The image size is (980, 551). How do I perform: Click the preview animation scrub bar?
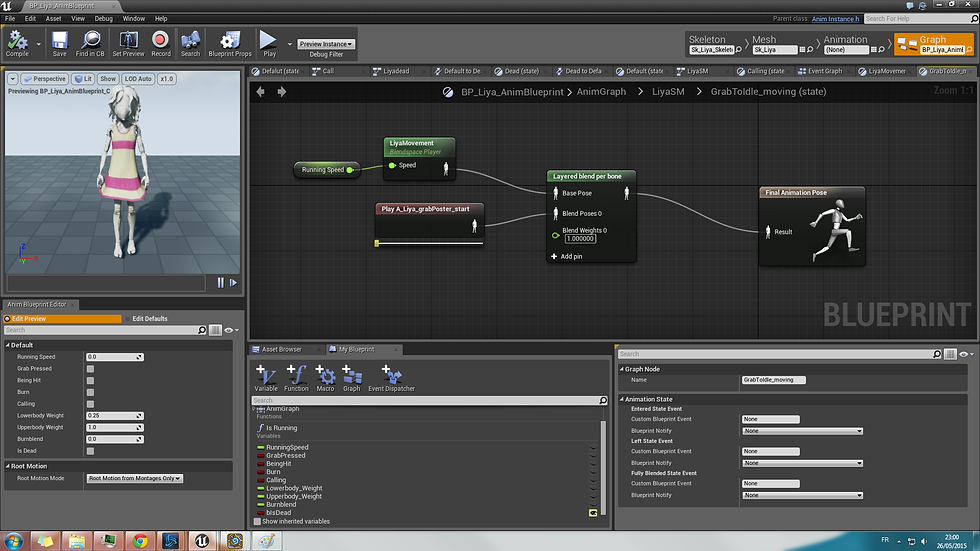[x=106, y=283]
